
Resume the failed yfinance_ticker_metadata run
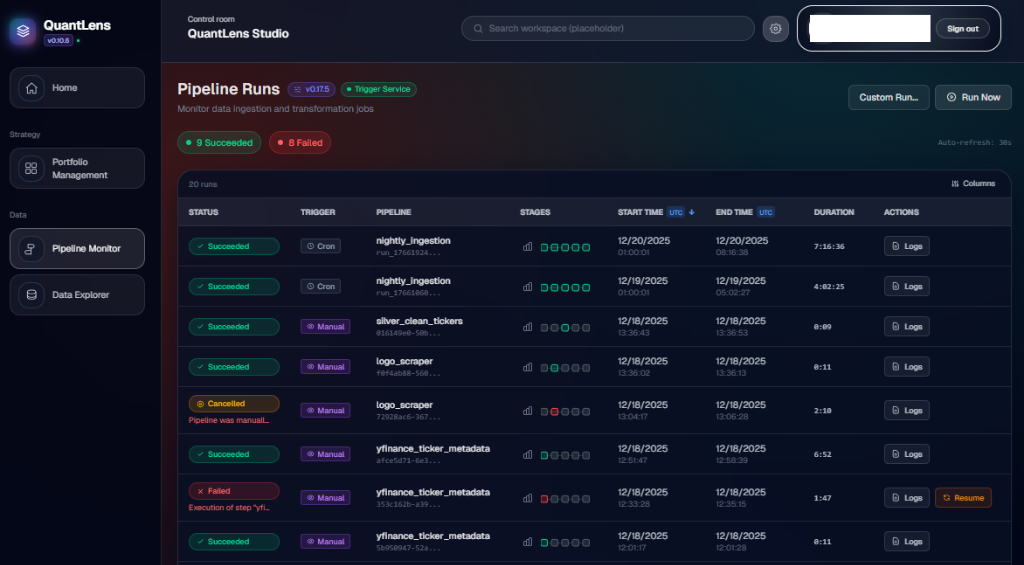click(963, 498)
